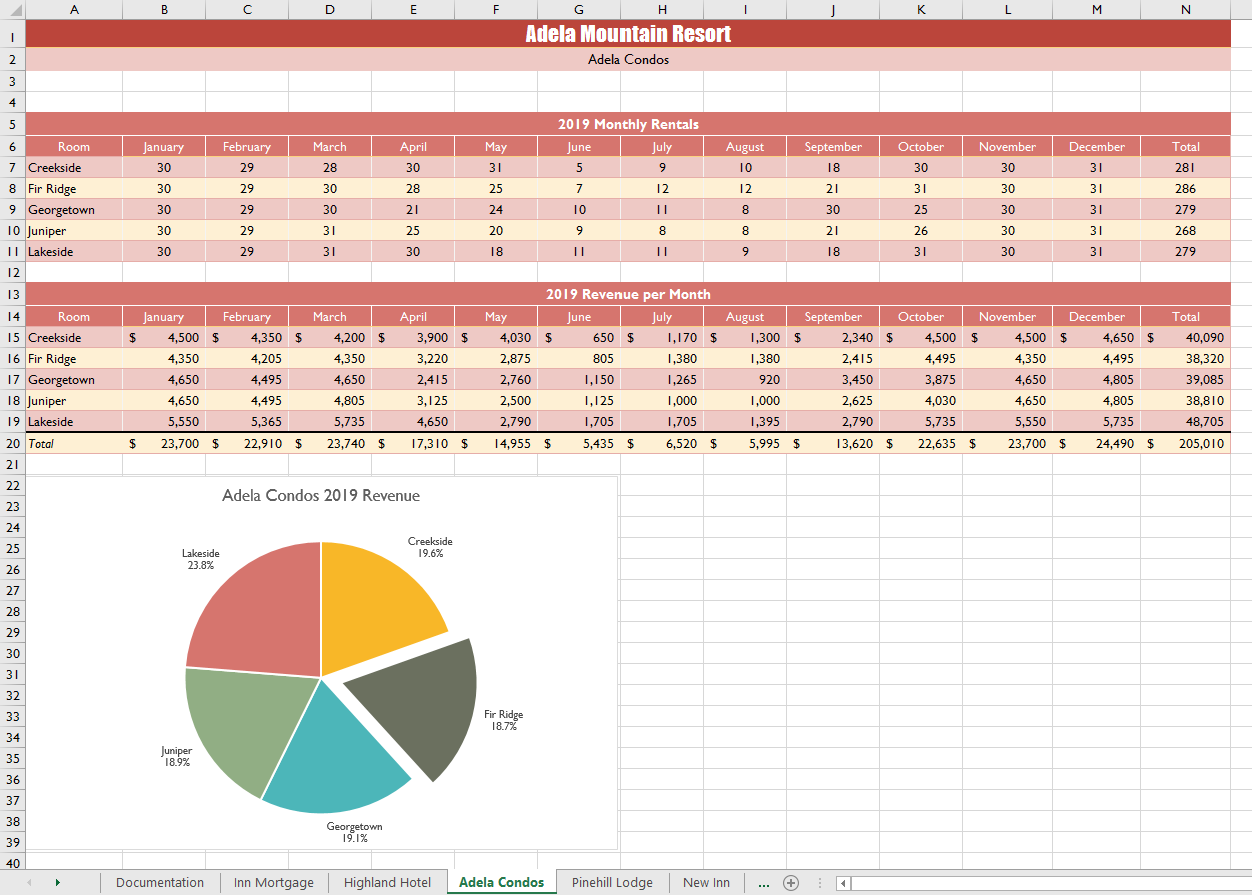This screenshot has width=1252, height=895.
Task: Show more sheet tabs via ellipsis
Action: pos(764,883)
